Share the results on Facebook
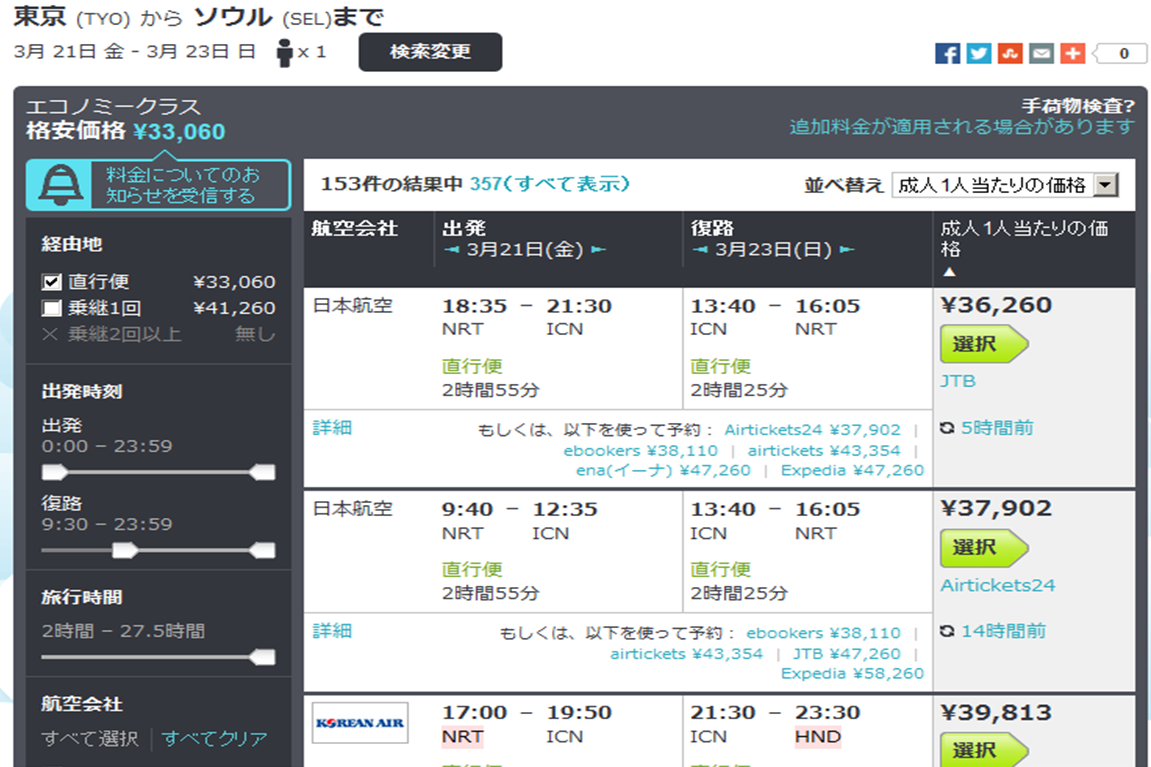 [947, 54]
